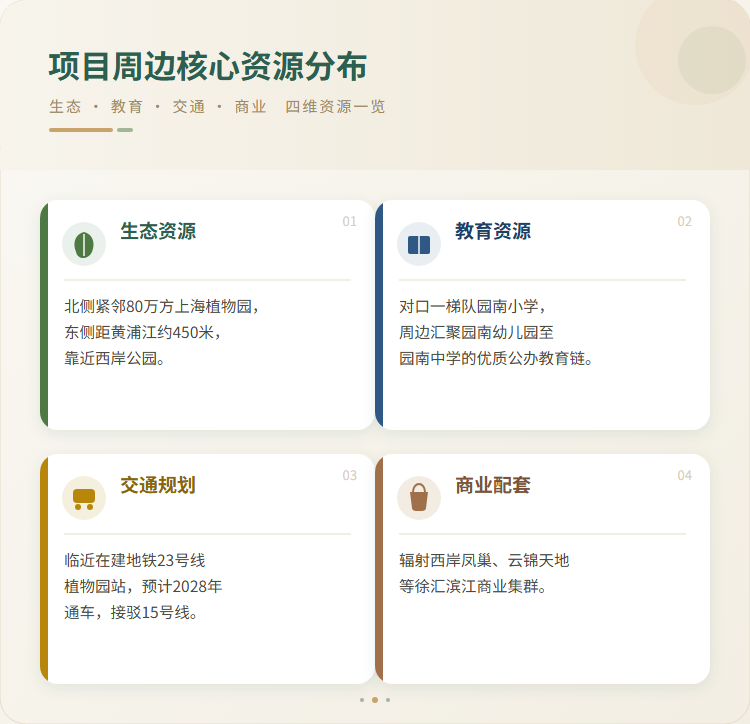Screen dimensions: 750x724
Task: Select the line 园南中学的优质公办教育链
Action: point(496,358)
